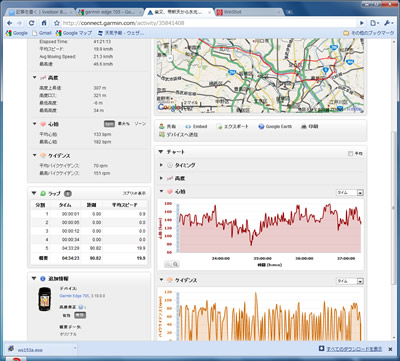Collapse the ケイデンス chart section
The width and height of the screenshot is (400, 361).
(x=161, y=280)
